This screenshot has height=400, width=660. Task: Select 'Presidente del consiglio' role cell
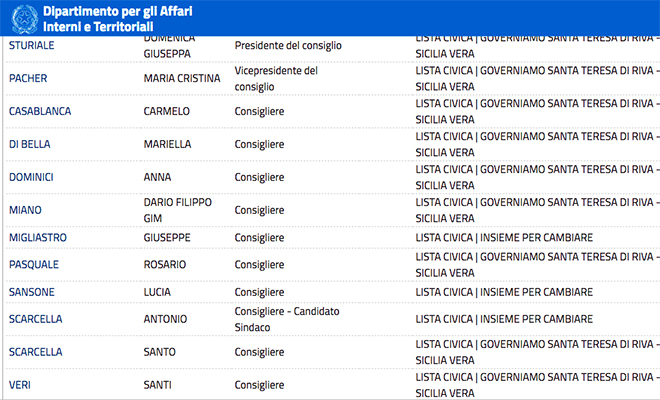click(x=288, y=45)
